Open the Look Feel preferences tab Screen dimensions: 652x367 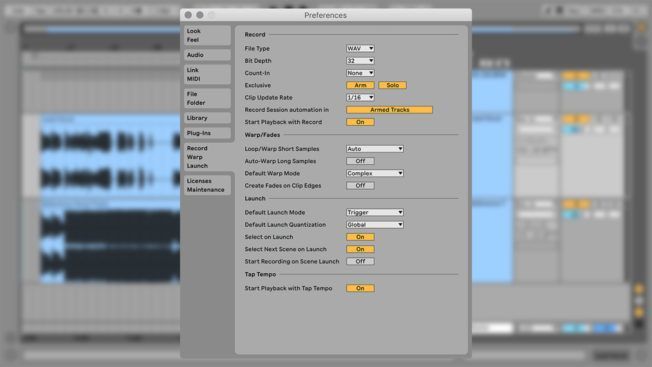[x=207, y=35]
